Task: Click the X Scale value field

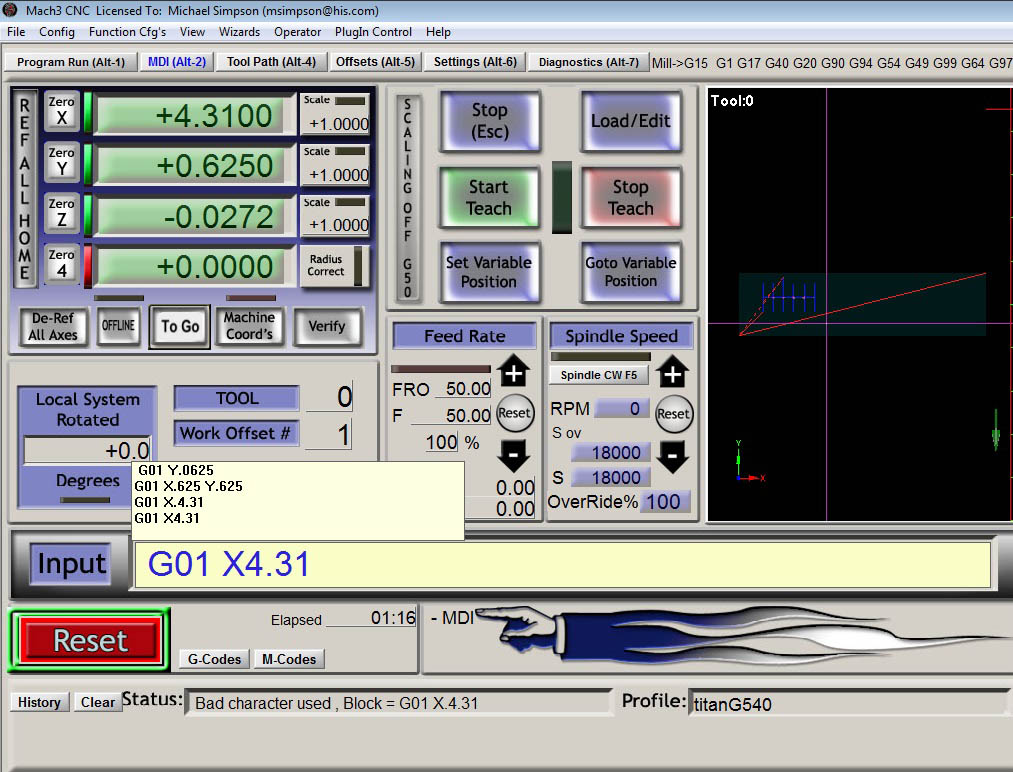Action: [337, 123]
